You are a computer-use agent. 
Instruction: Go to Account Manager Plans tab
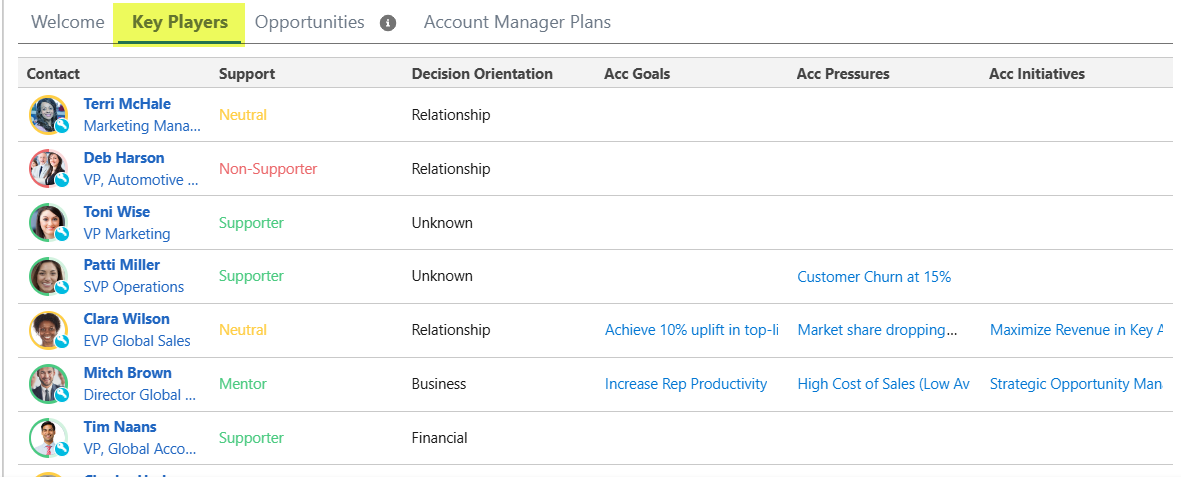(517, 22)
